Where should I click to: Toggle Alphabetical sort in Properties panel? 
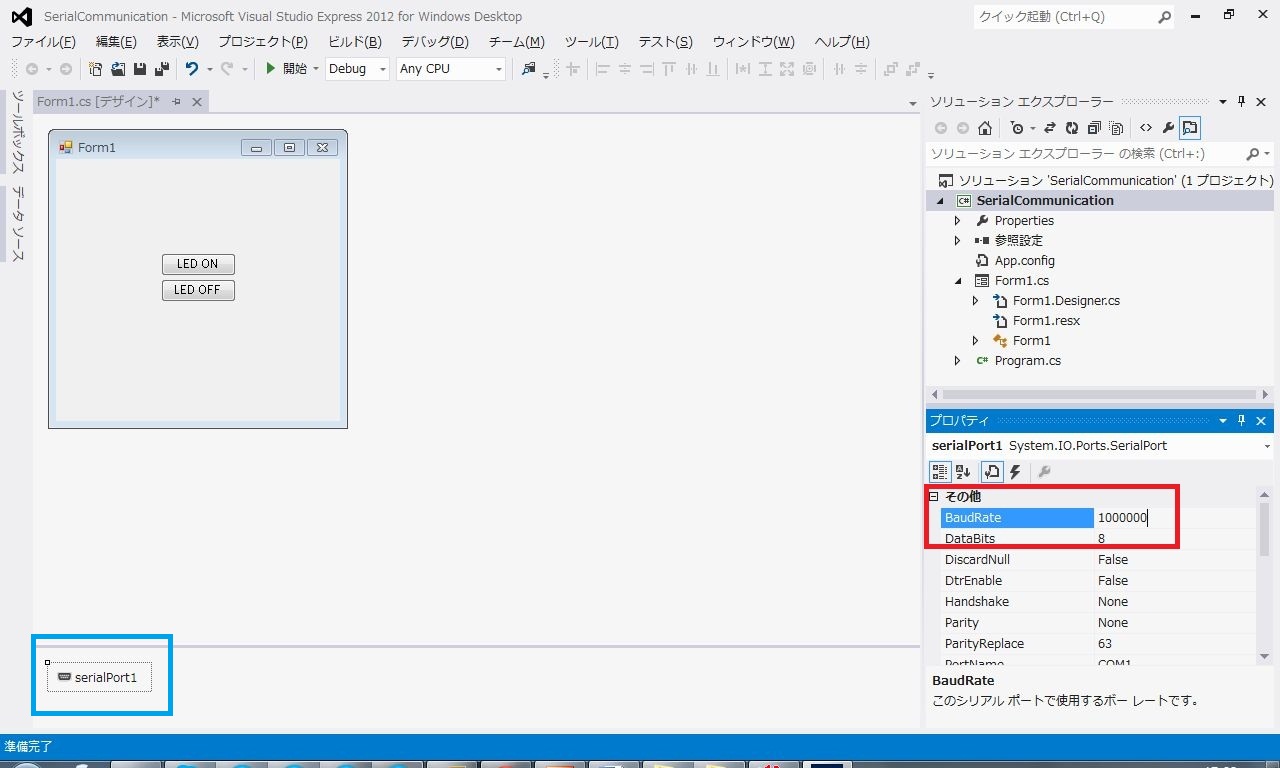pyautogui.click(x=963, y=472)
